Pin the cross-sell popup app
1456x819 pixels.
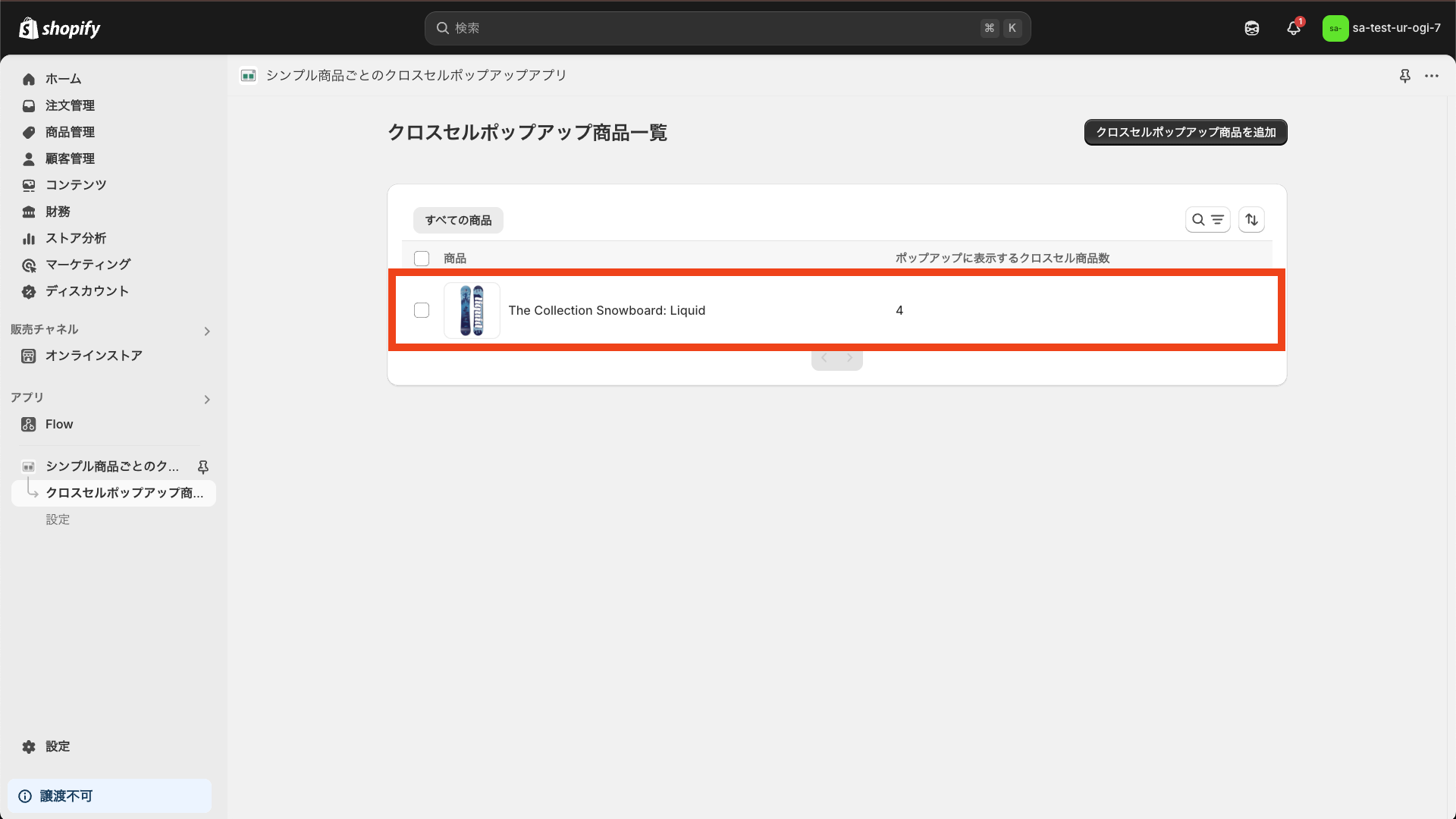coord(1405,76)
